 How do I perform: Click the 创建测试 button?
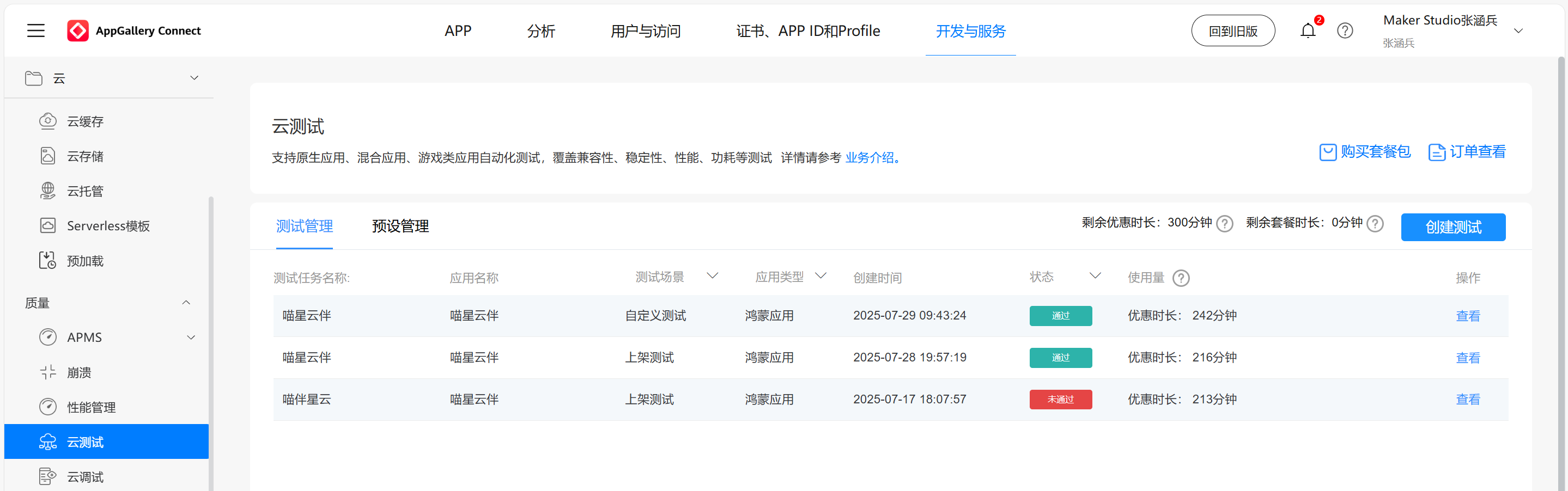(1453, 227)
